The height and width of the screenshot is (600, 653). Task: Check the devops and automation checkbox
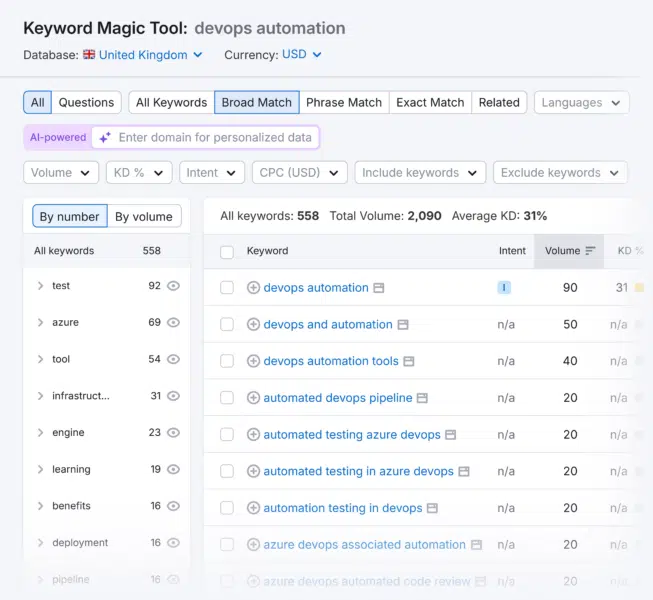tap(227, 324)
